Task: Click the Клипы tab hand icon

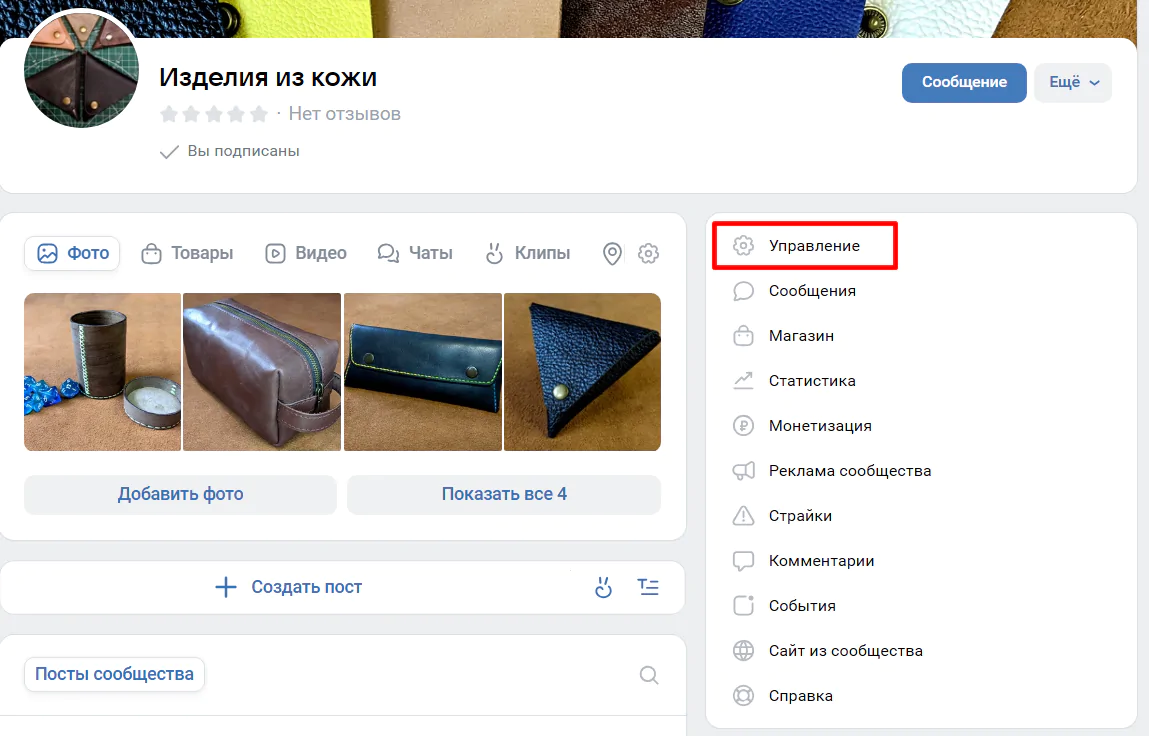Action: tap(495, 254)
